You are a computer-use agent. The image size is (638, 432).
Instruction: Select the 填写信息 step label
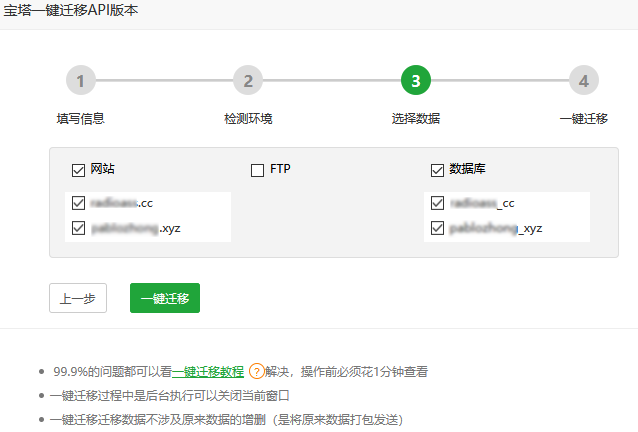(x=81, y=118)
